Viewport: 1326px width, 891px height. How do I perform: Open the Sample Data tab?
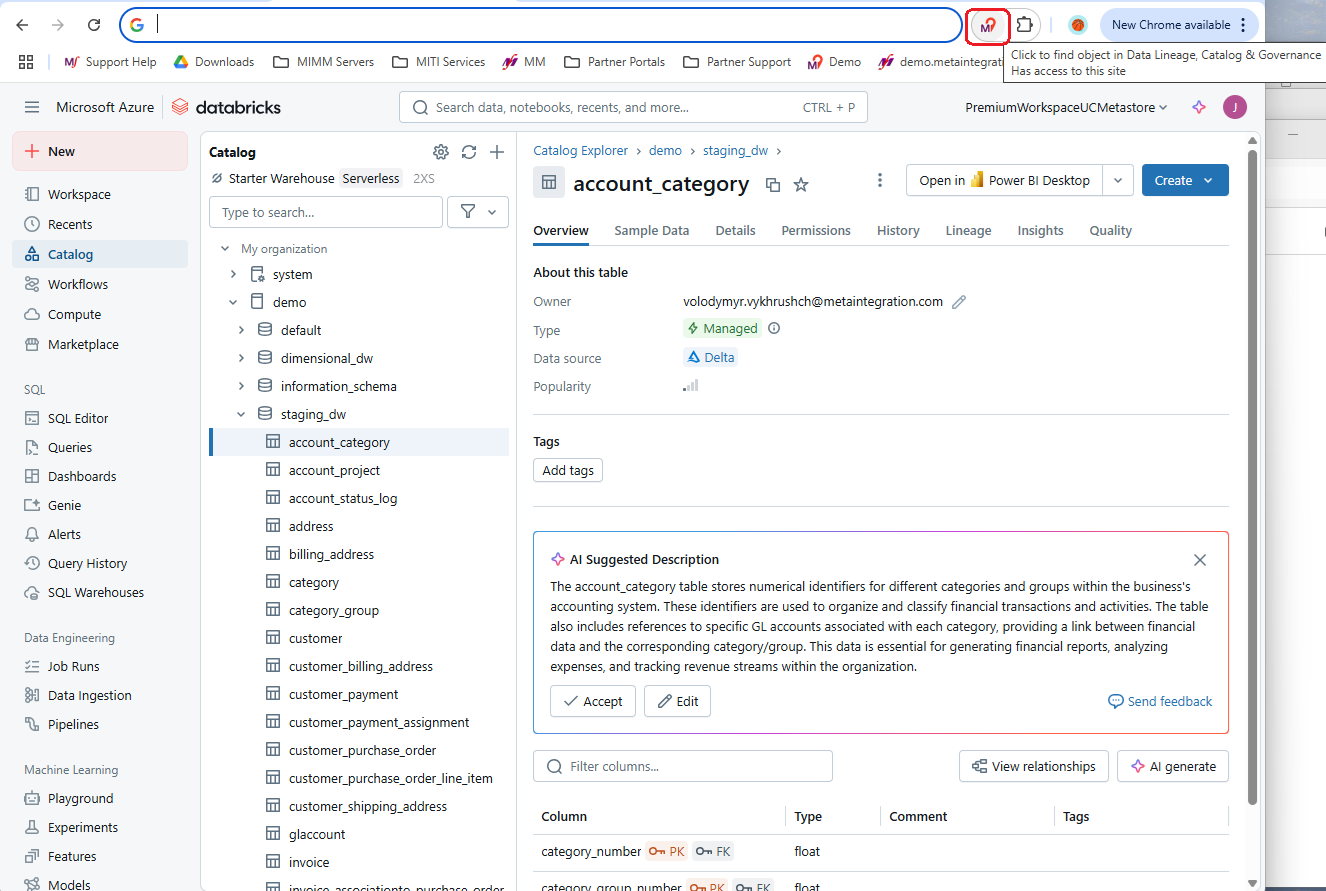point(651,230)
